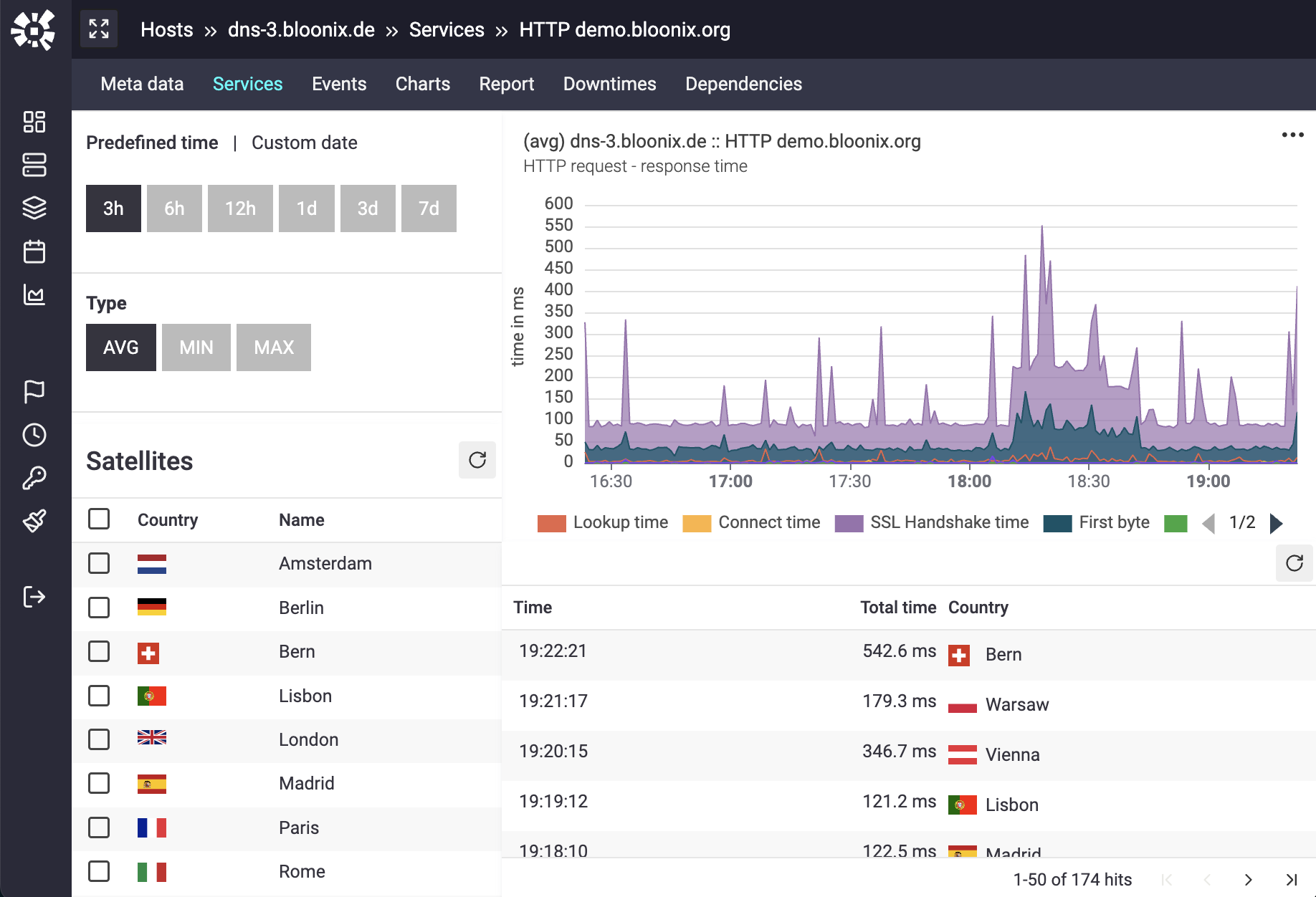Select the 3h time range

pos(113,208)
